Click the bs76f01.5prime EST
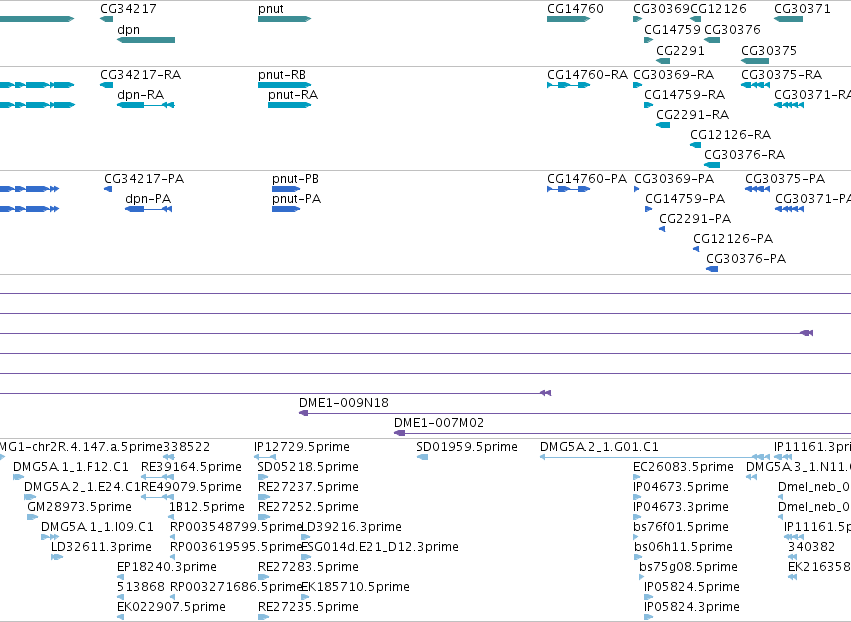The height and width of the screenshot is (622, 851). (637, 537)
